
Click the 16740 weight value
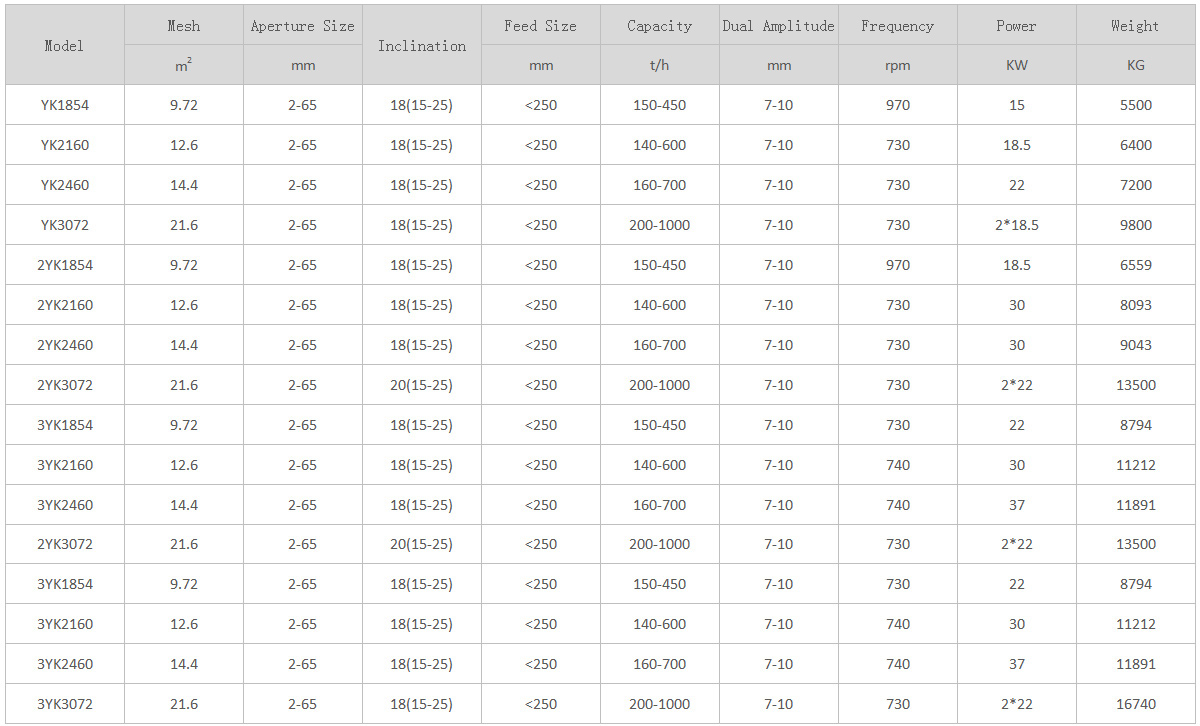pyautogui.click(x=1135, y=704)
